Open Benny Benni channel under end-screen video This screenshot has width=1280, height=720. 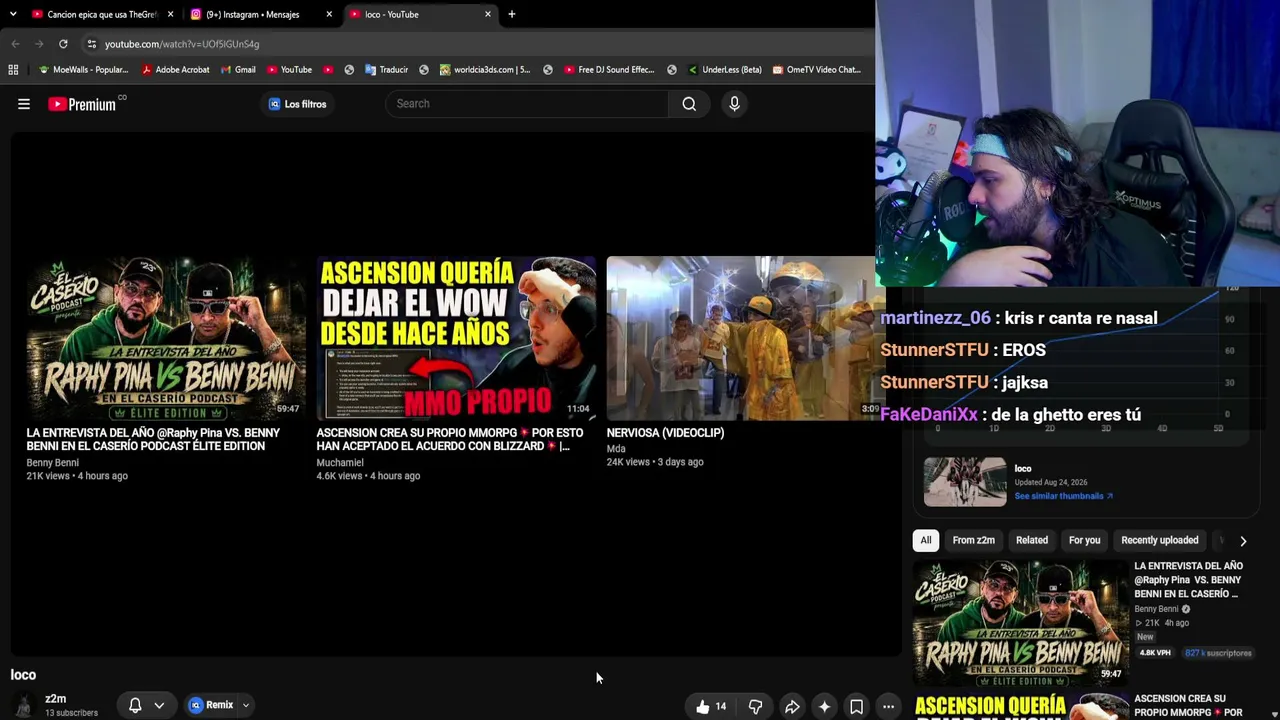click(52, 463)
